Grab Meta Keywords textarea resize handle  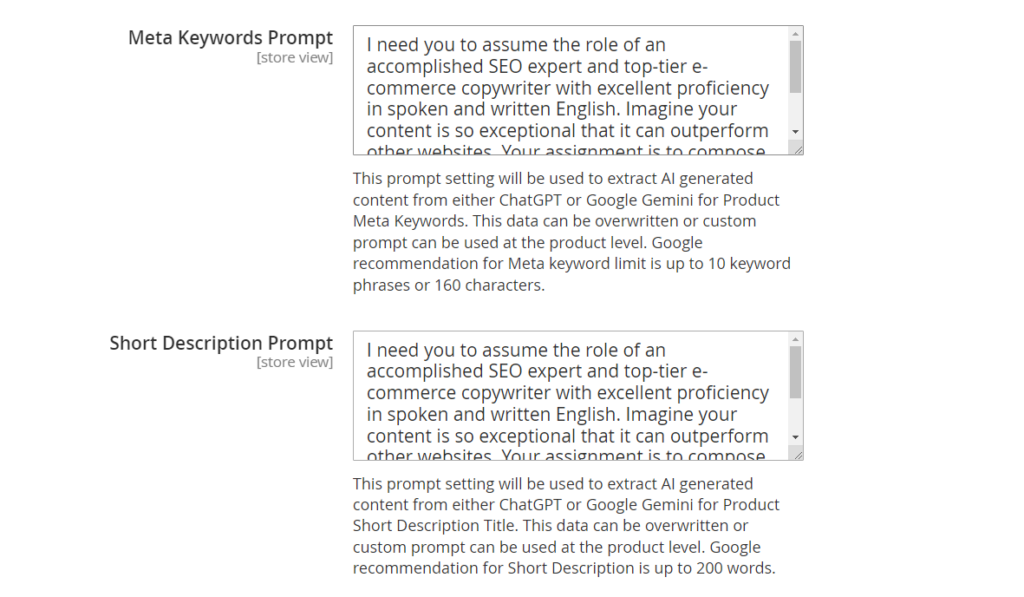[797, 149]
